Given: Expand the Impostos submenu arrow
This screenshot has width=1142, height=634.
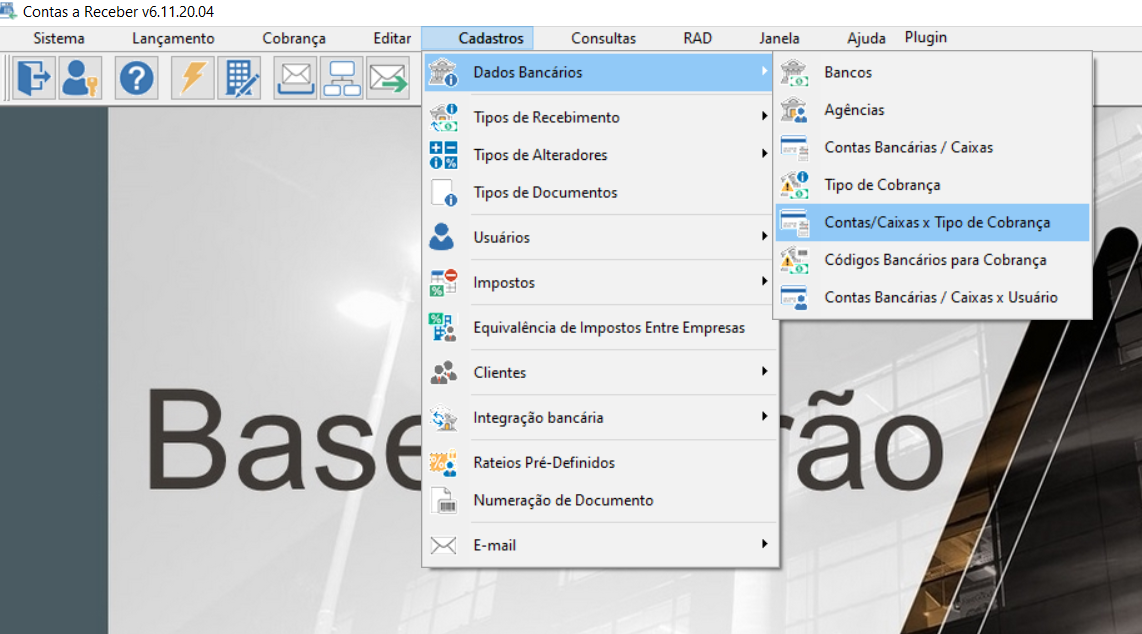Looking at the screenshot, I should 764,281.
